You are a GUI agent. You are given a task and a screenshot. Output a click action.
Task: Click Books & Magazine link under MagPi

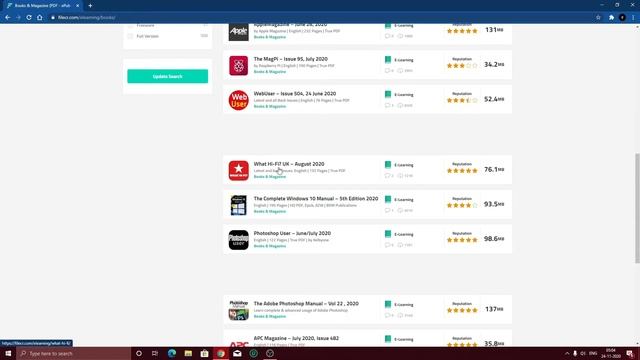270,72
